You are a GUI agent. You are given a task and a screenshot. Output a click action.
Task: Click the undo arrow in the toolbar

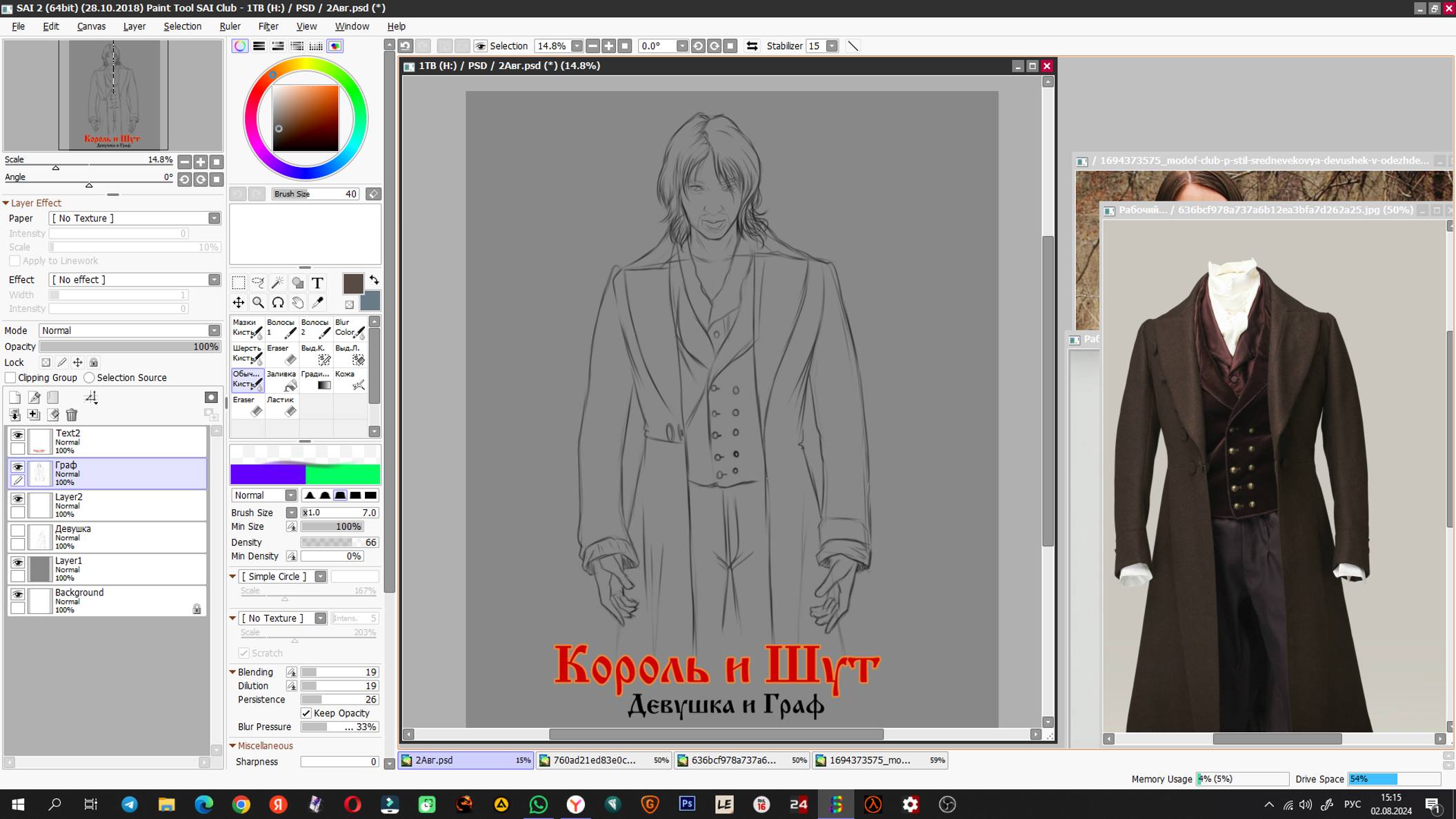click(x=406, y=46)
